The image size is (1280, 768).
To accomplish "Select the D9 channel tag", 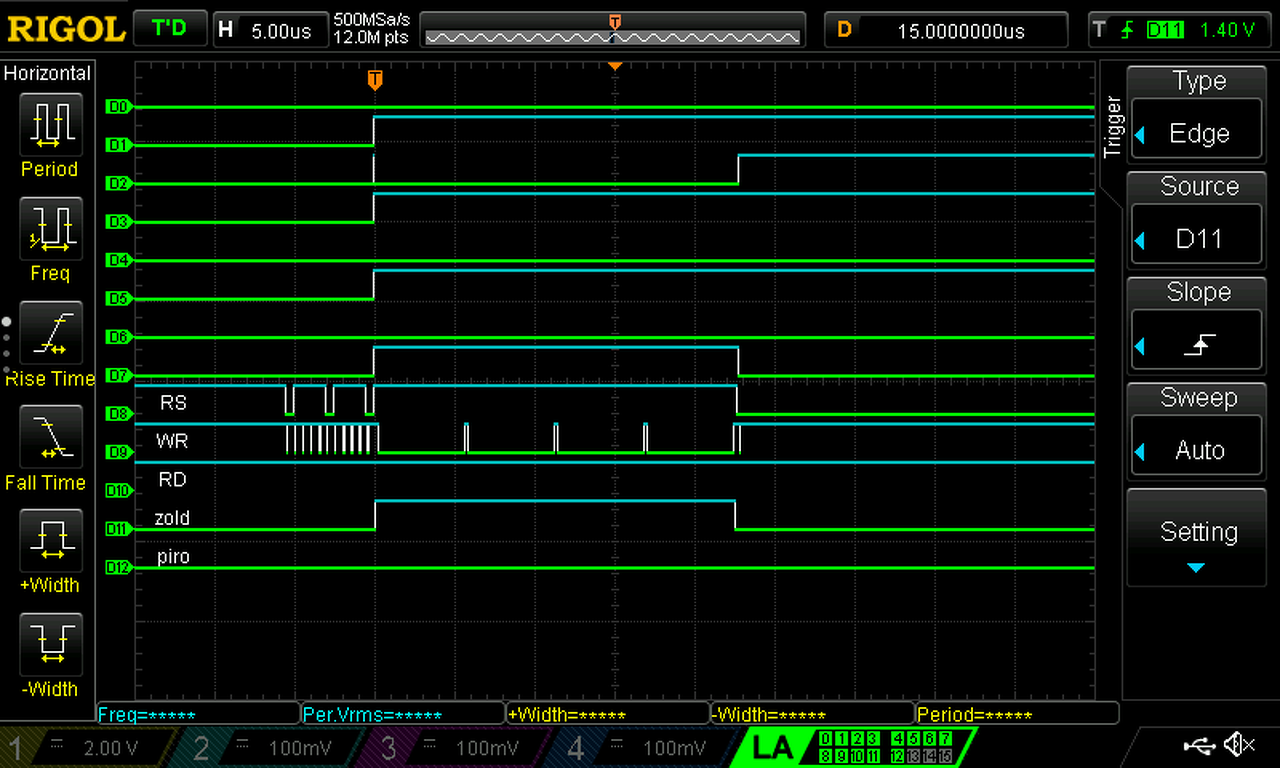I will [x=118, y=453].
